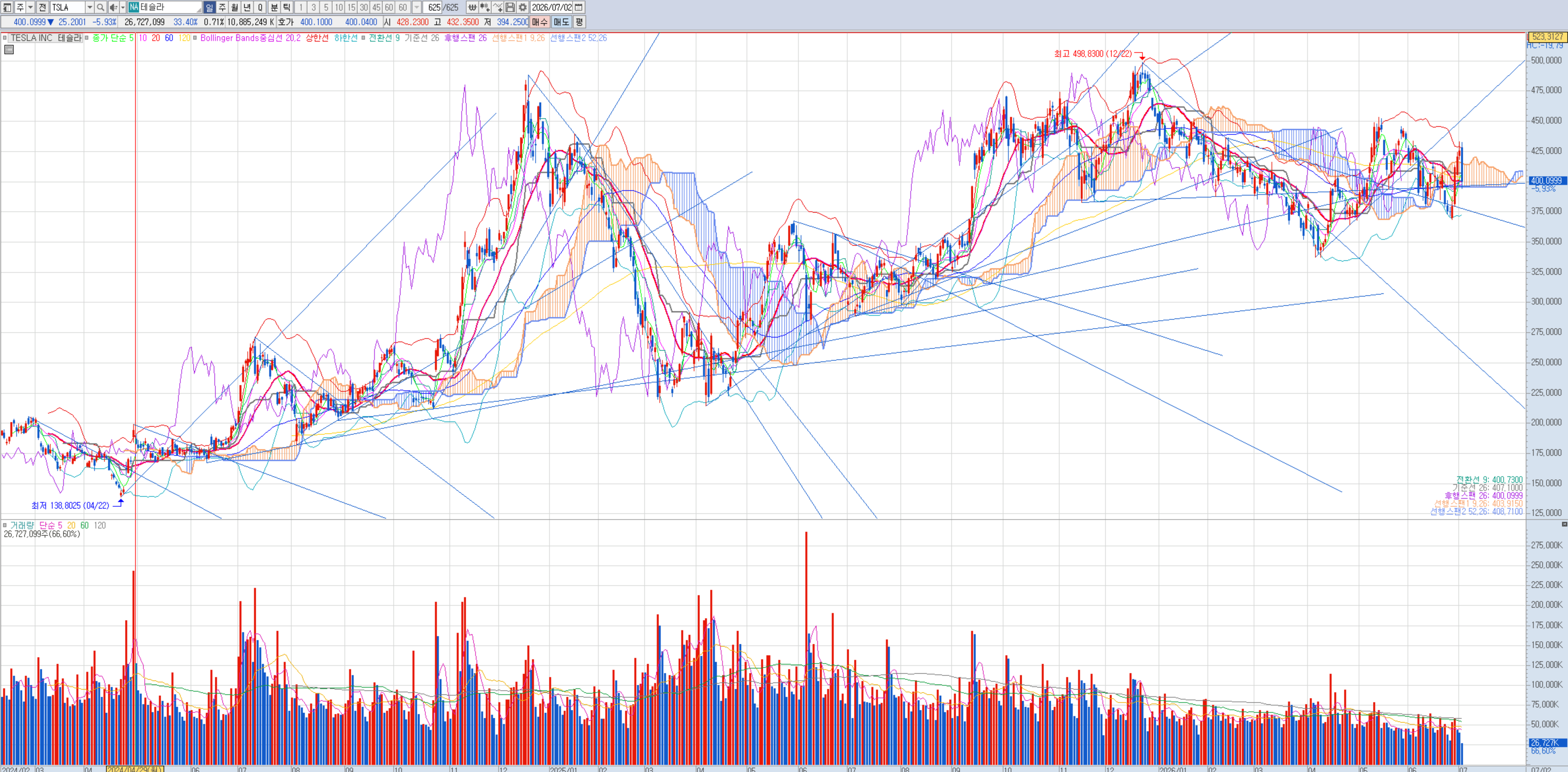This screenshot has height=772, width=1568.
Task: Select the 5 interval button
Action: pyautogui.click(x=326, y=7)
